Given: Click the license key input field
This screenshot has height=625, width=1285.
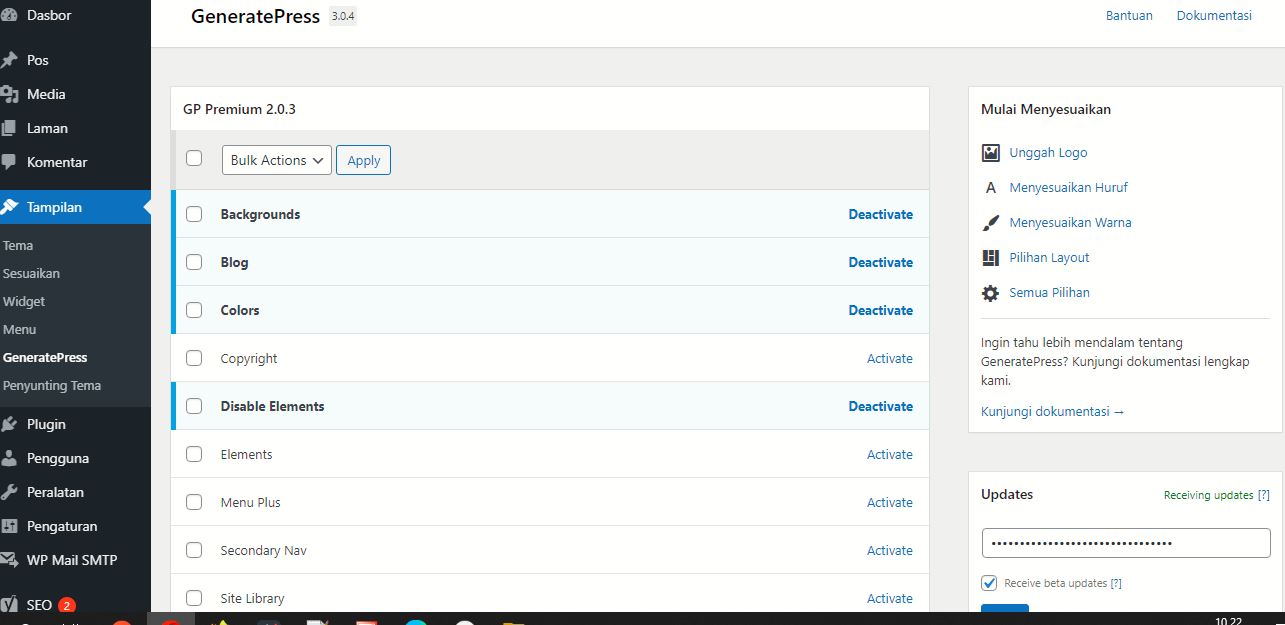Looking at the screenshot, I should click(x=1126, y=543).
